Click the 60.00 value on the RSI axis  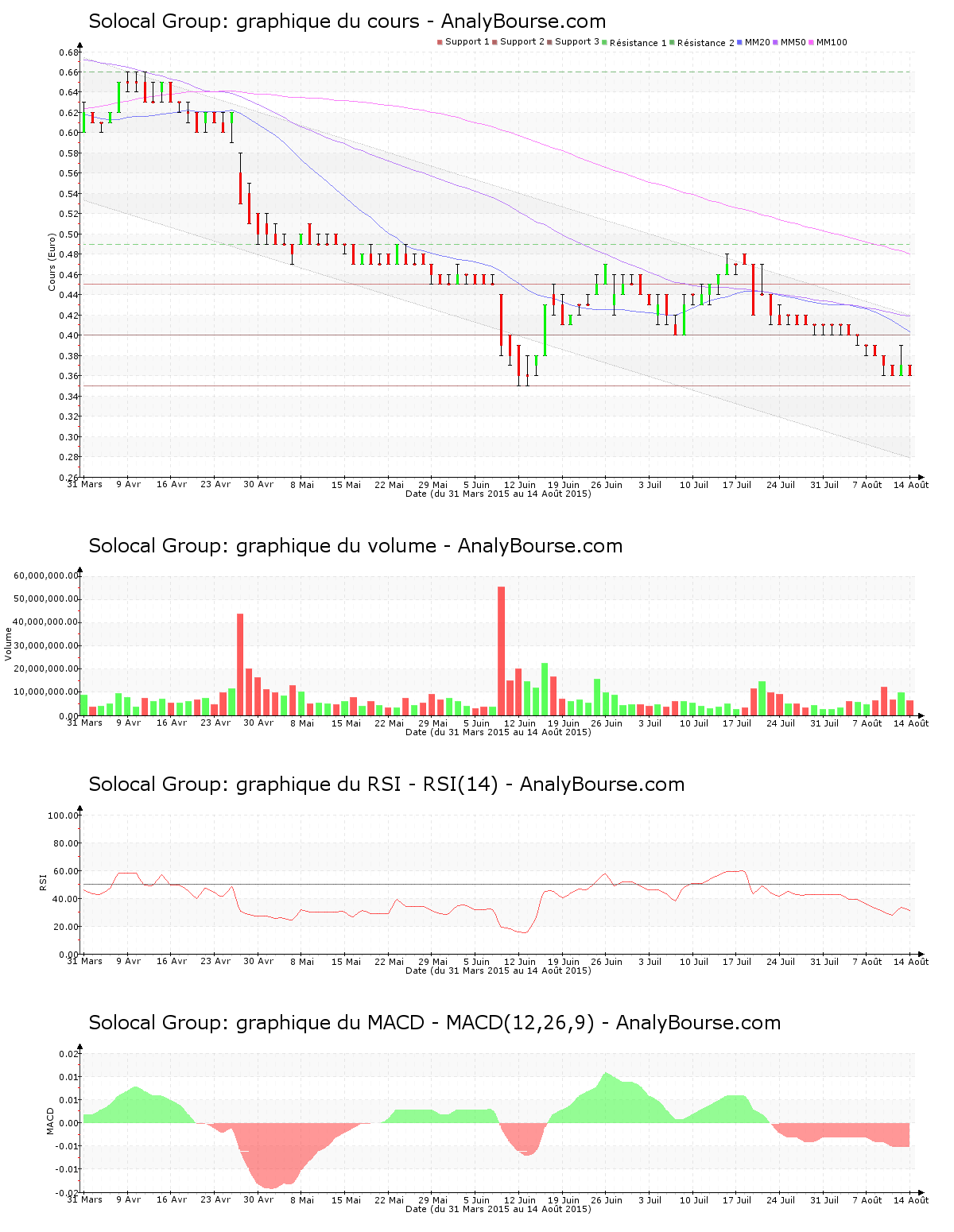click(66, 871)
